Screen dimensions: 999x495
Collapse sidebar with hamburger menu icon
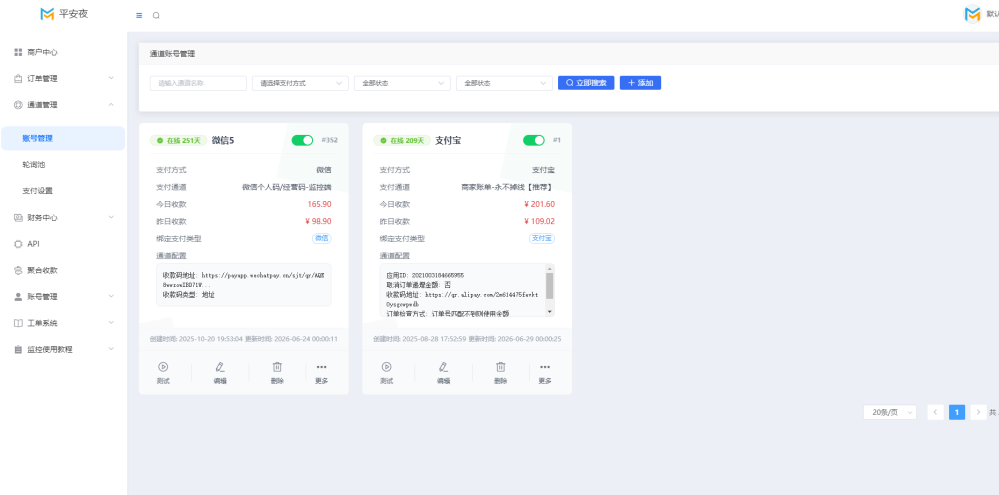(x=139, y=15)
